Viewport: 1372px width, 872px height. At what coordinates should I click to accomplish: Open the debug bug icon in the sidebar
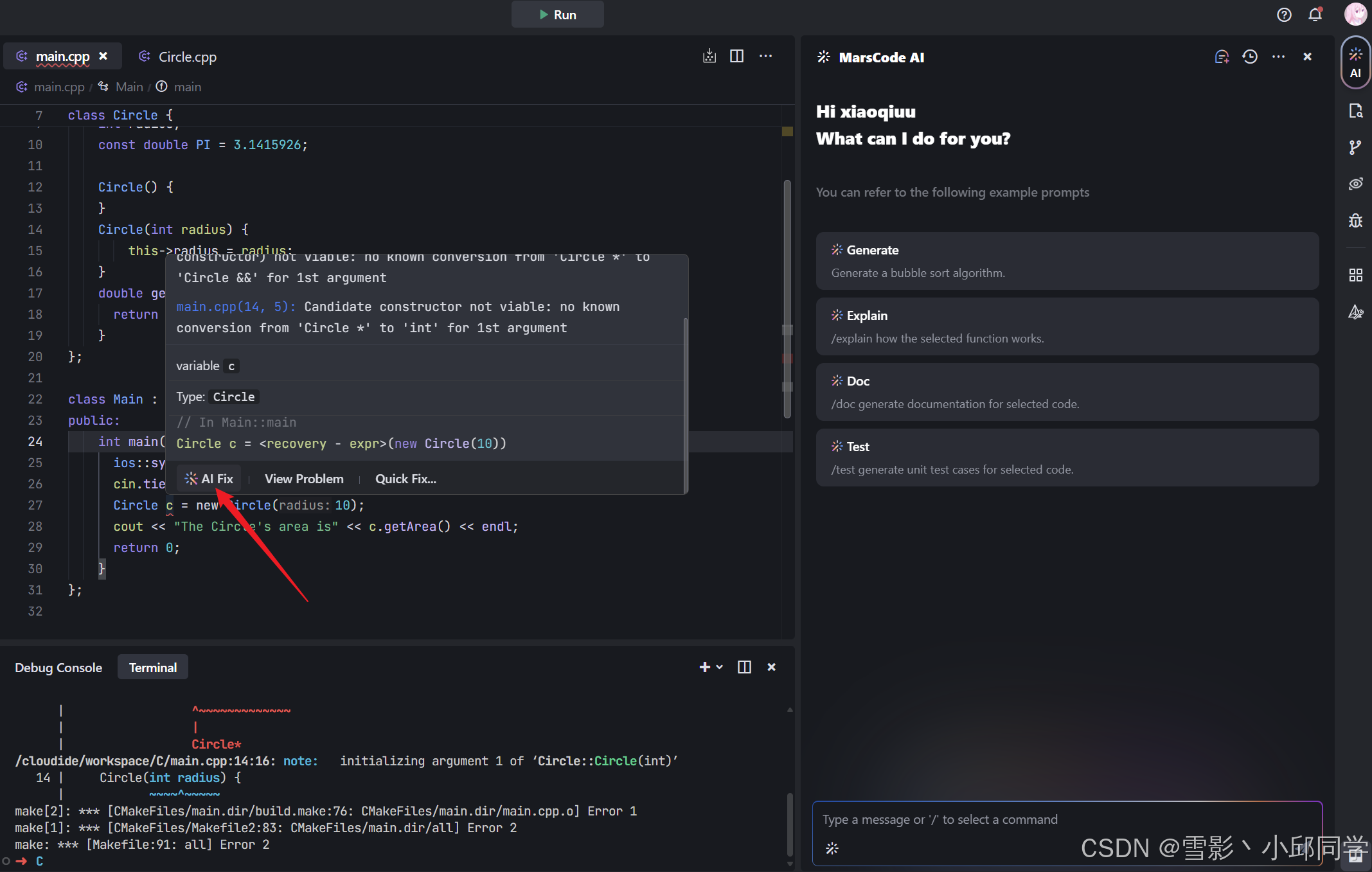(x=1355, y=221)
